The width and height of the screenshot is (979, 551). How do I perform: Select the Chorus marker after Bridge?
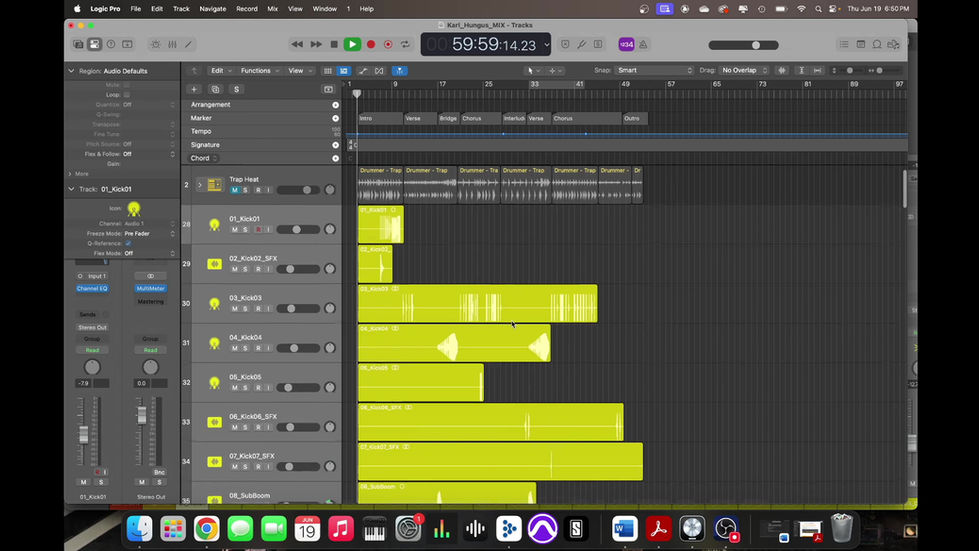480,118
